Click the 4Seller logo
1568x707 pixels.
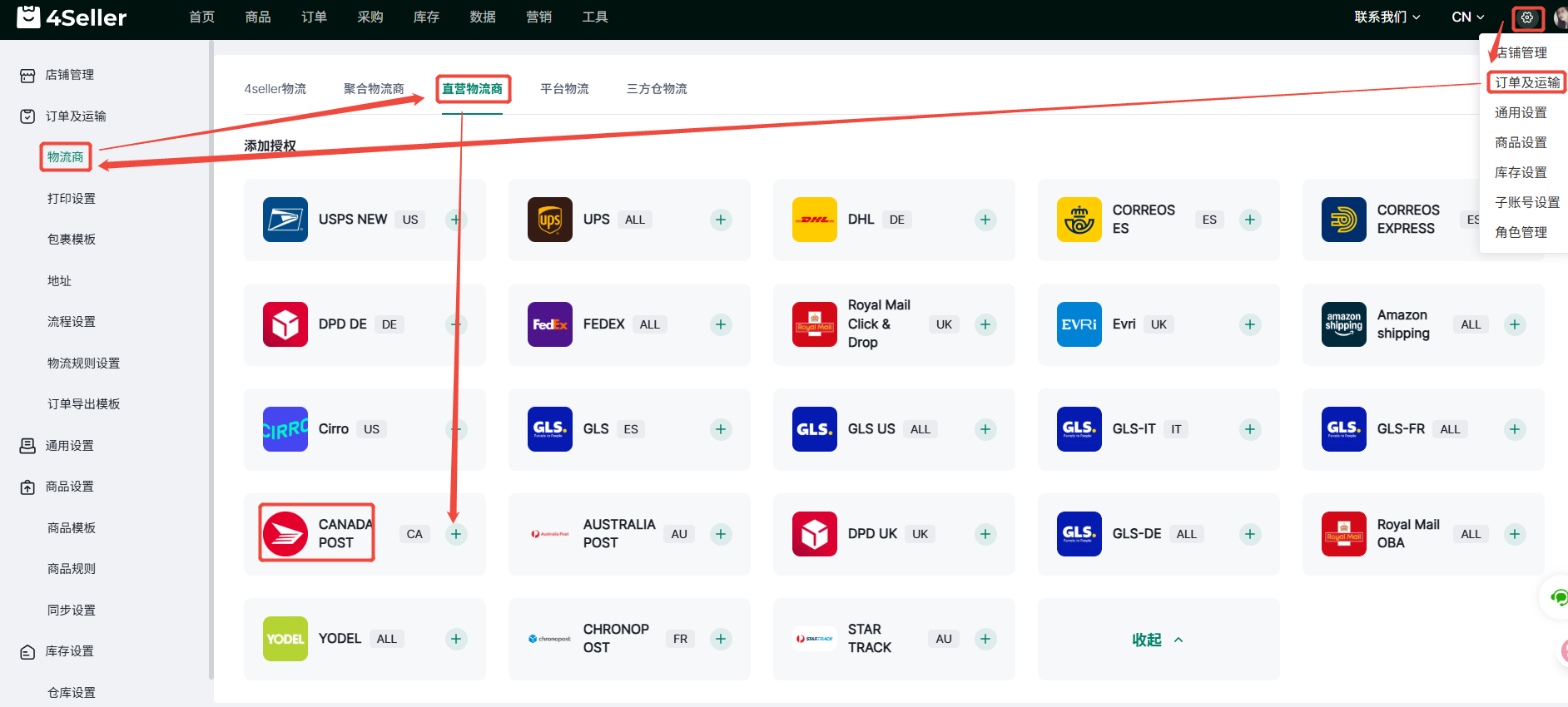[x=72, y=17]
